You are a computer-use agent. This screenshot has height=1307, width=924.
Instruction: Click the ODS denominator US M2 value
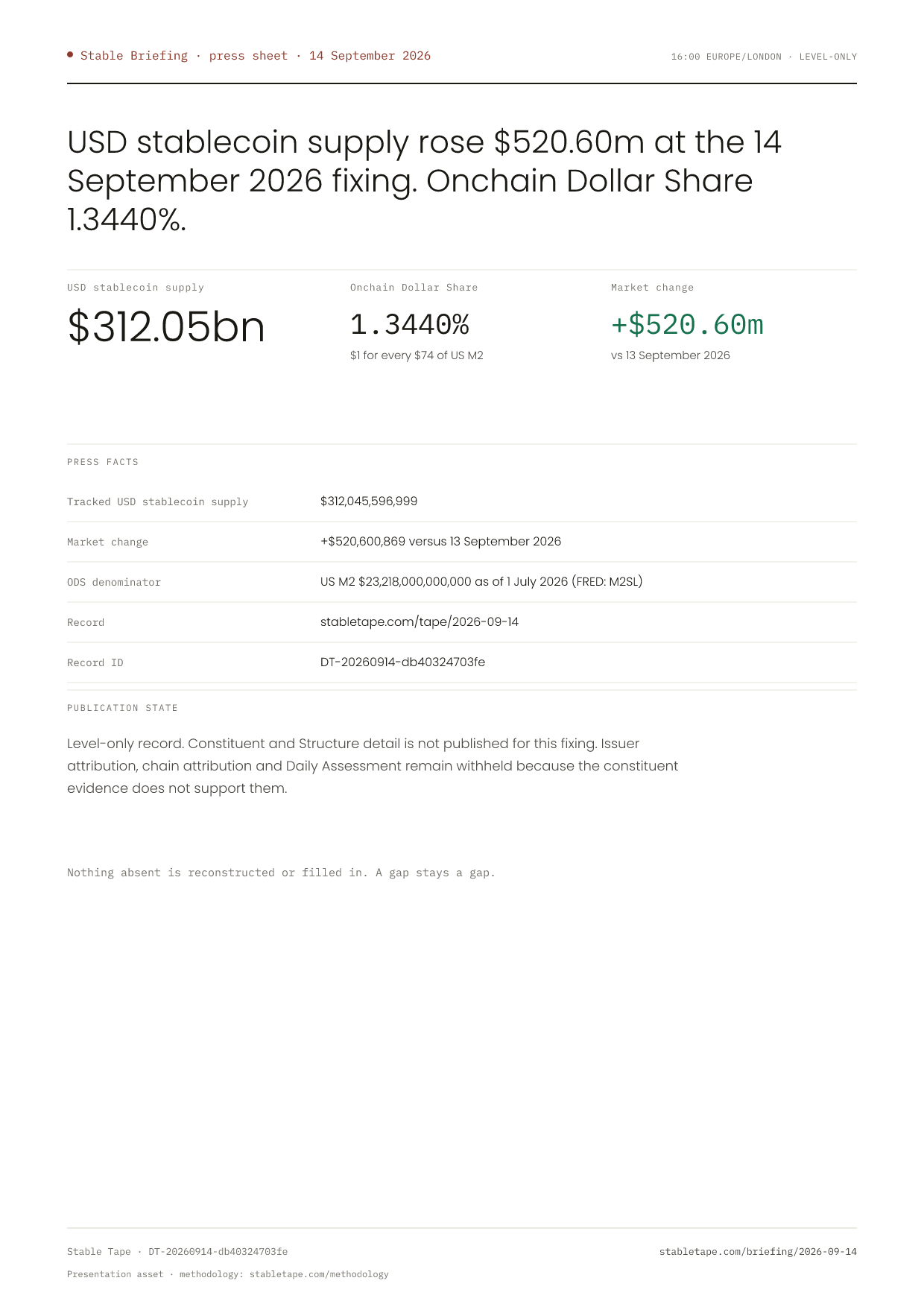pos(481,581)
